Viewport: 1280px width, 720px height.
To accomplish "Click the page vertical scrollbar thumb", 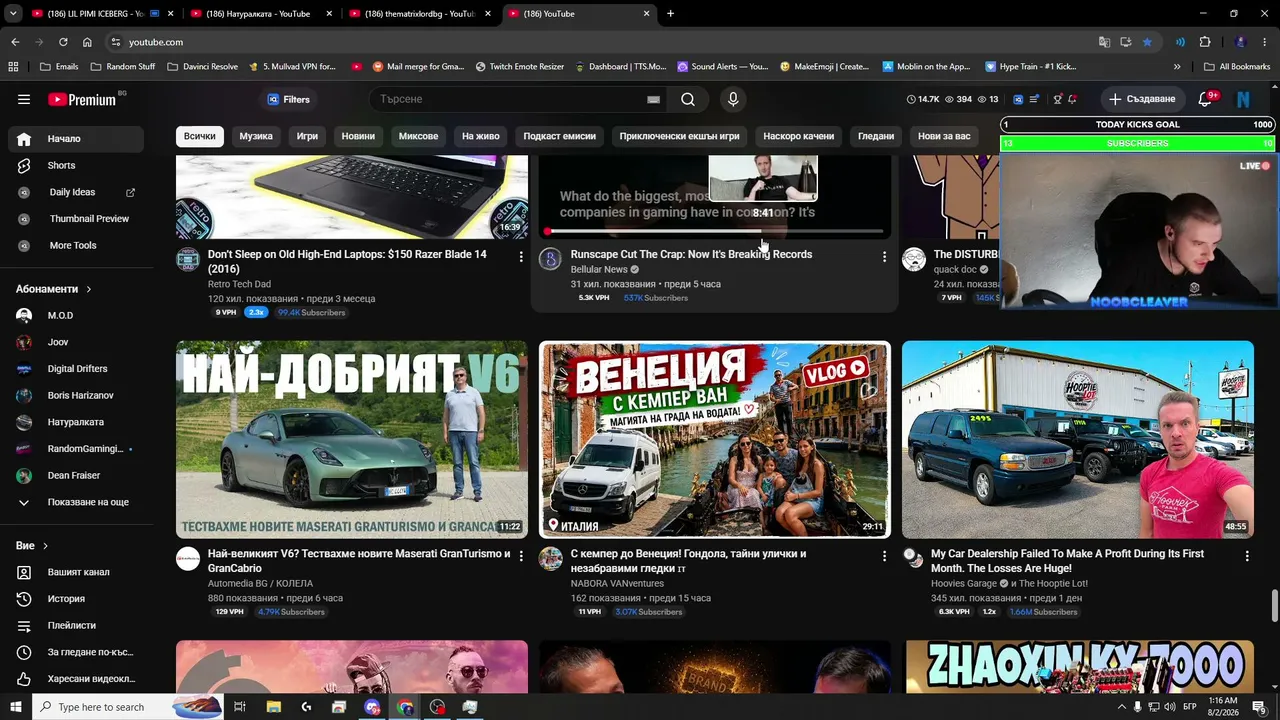I will (1274, 605).
